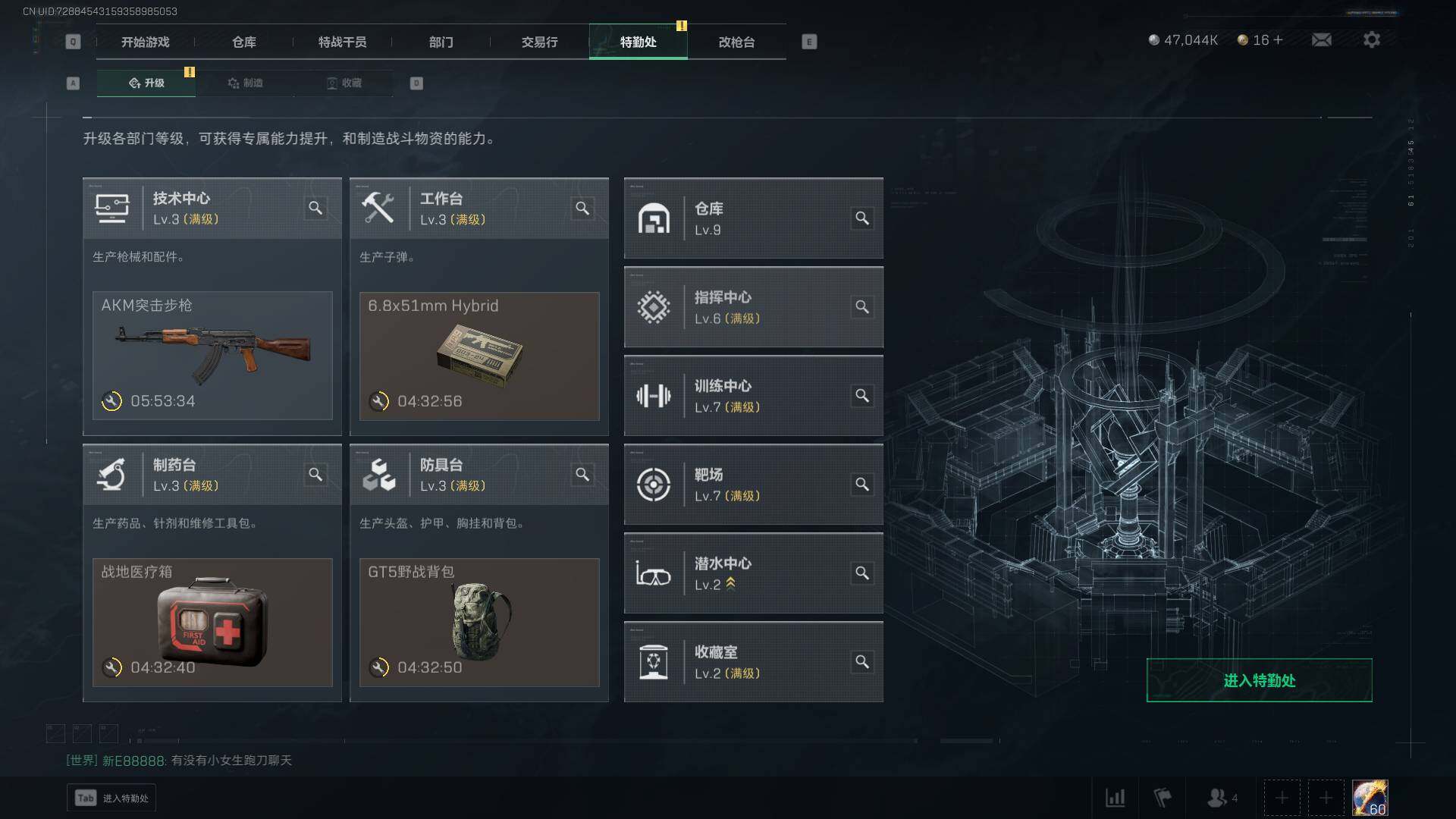1456x819 pixels.
Task: Click the Tab 进入特勤处 shortcut button
Action: click(111, 798)
